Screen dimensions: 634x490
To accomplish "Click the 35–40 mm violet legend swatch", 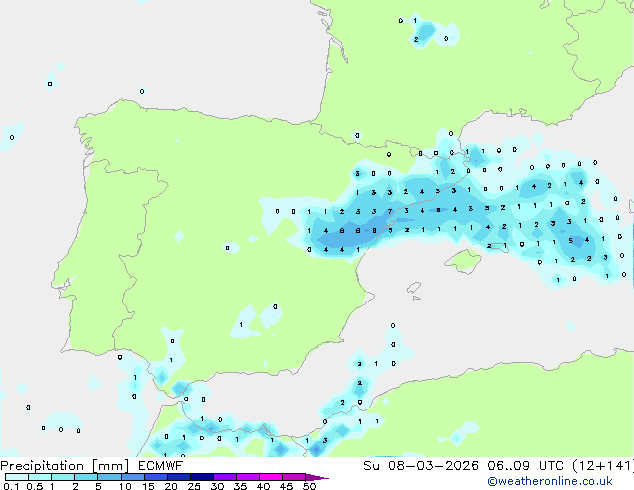I will tap(247, 477).
